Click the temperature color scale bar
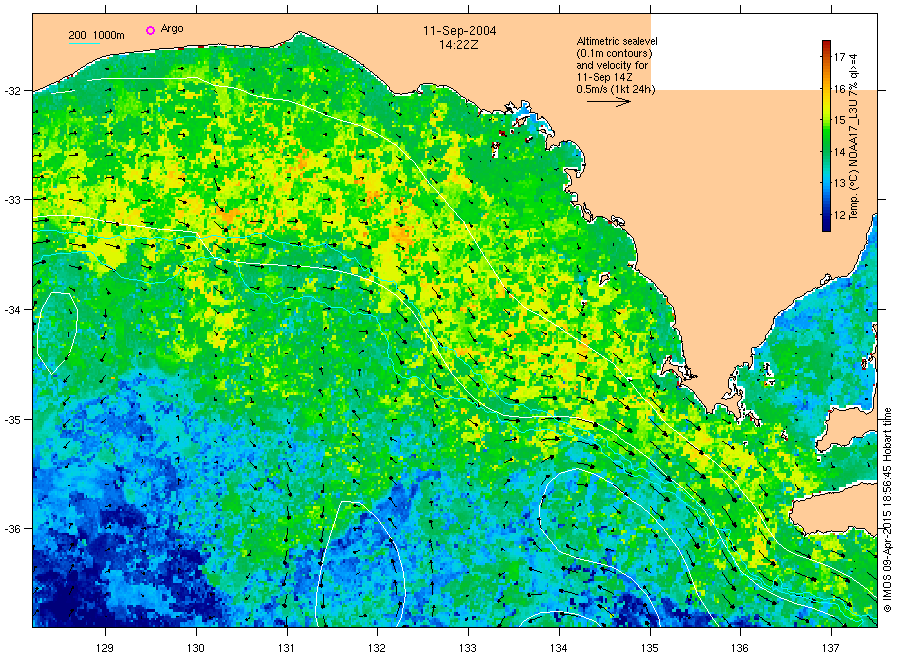 pos(826,136)
